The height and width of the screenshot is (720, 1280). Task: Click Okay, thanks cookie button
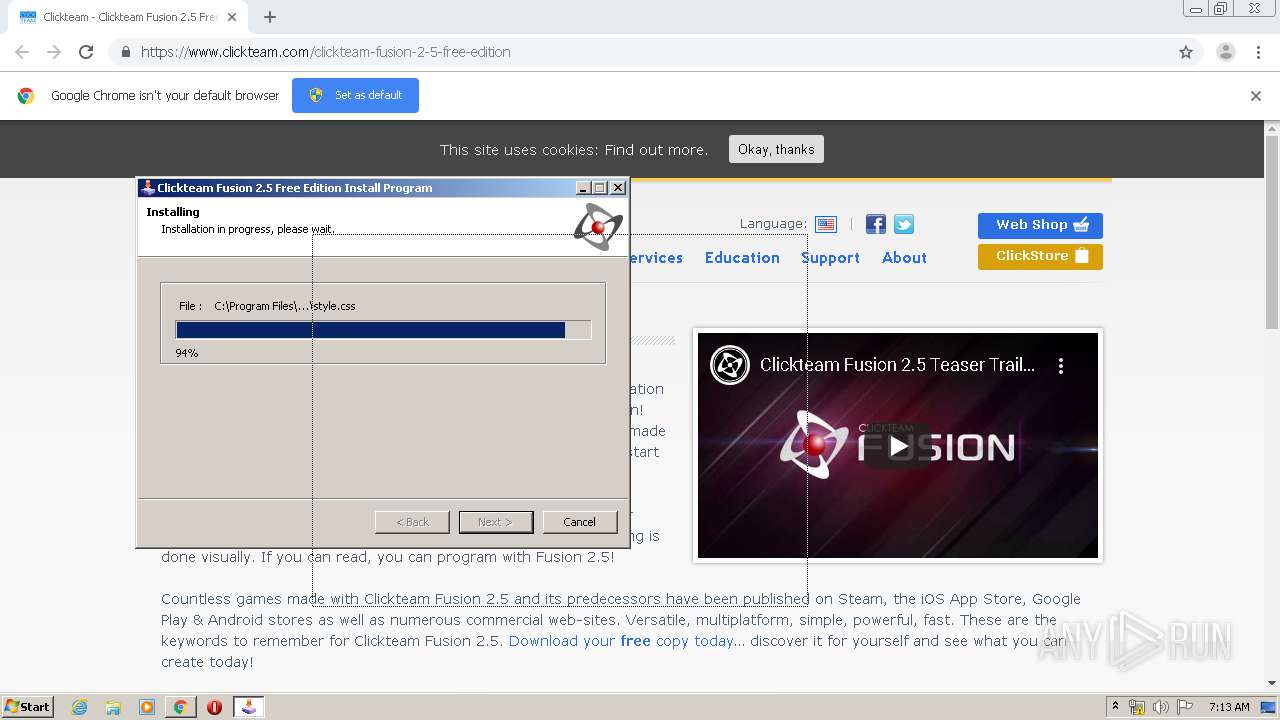coord(776,149)
